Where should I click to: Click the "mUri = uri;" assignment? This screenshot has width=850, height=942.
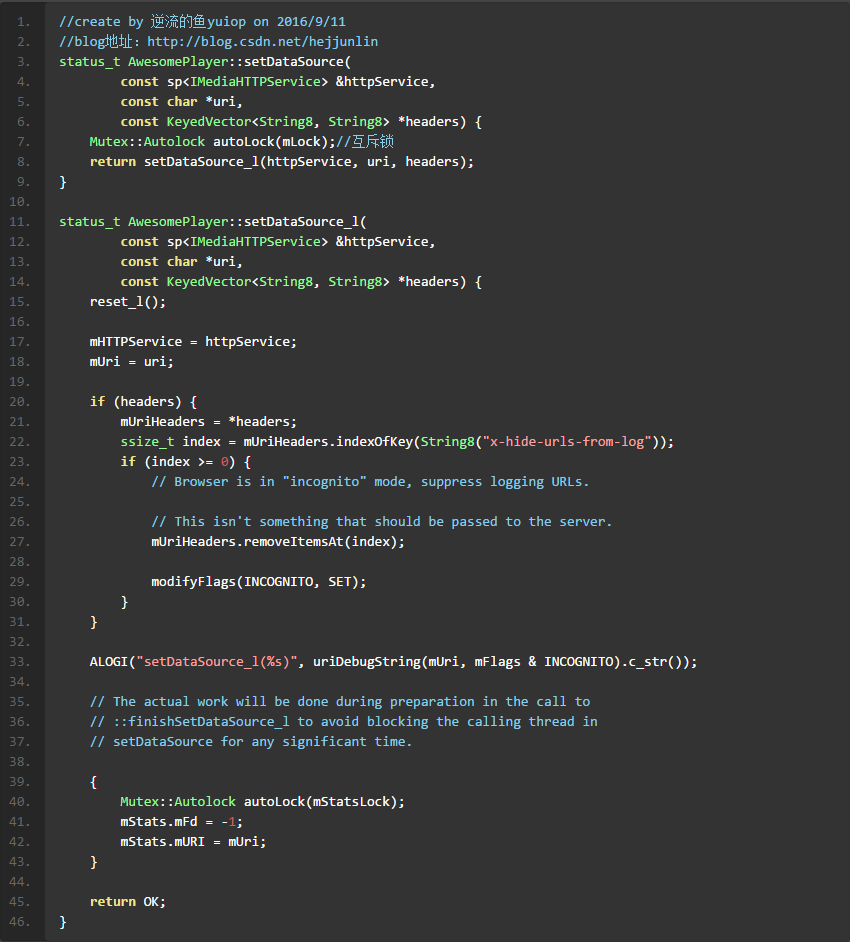tap(131, 361)
